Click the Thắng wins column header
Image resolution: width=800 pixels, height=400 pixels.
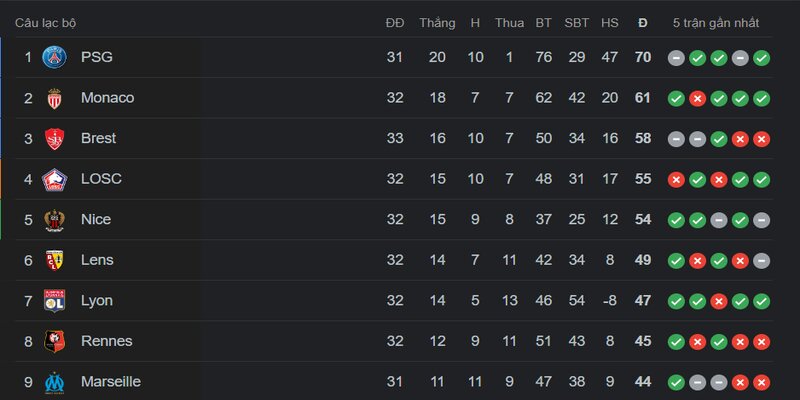coord(437,23)
